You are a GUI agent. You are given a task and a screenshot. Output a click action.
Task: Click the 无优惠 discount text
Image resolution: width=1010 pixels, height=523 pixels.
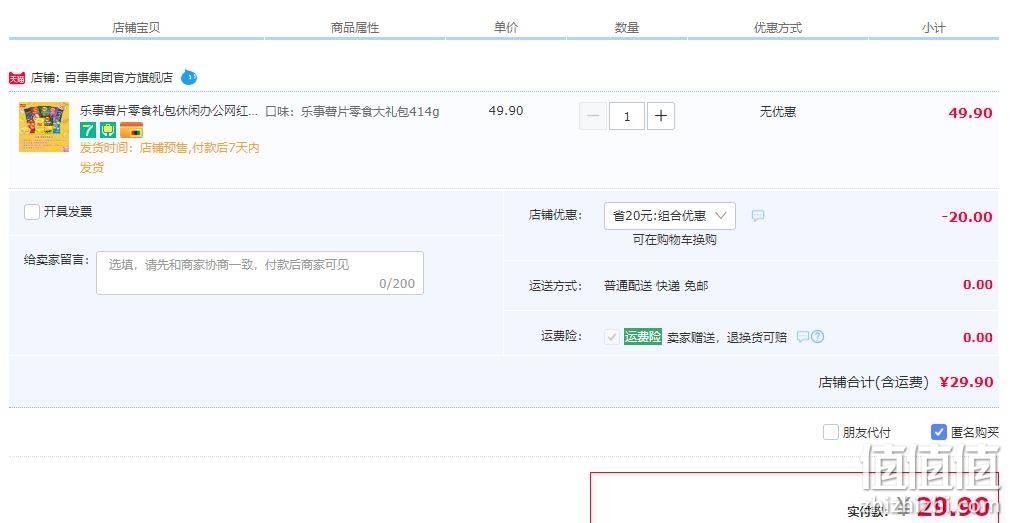(778, 111)
